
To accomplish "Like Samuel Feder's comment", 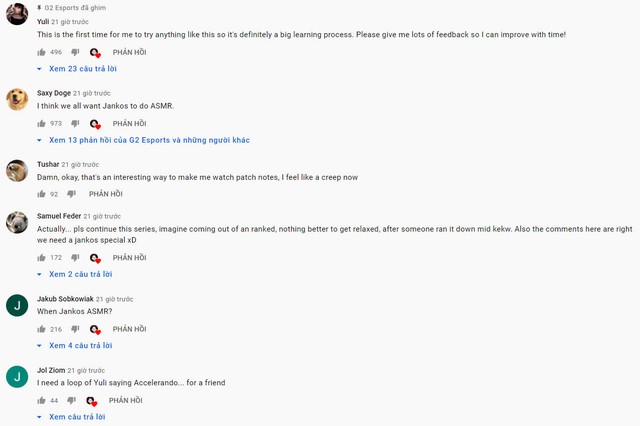I will click(42, 258).
